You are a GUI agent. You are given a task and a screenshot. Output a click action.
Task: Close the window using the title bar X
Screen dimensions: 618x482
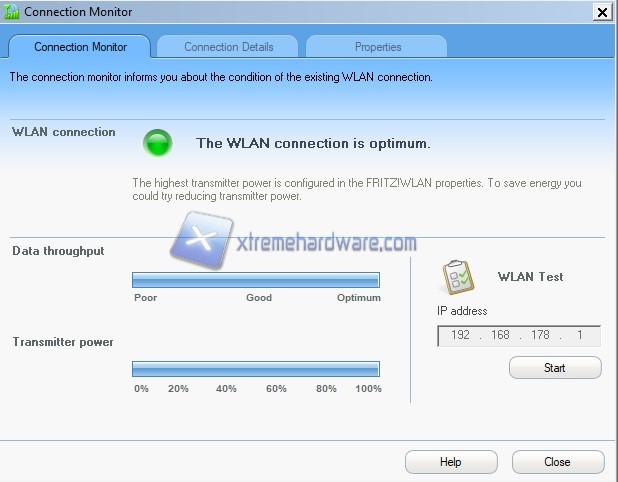(601, 12)
